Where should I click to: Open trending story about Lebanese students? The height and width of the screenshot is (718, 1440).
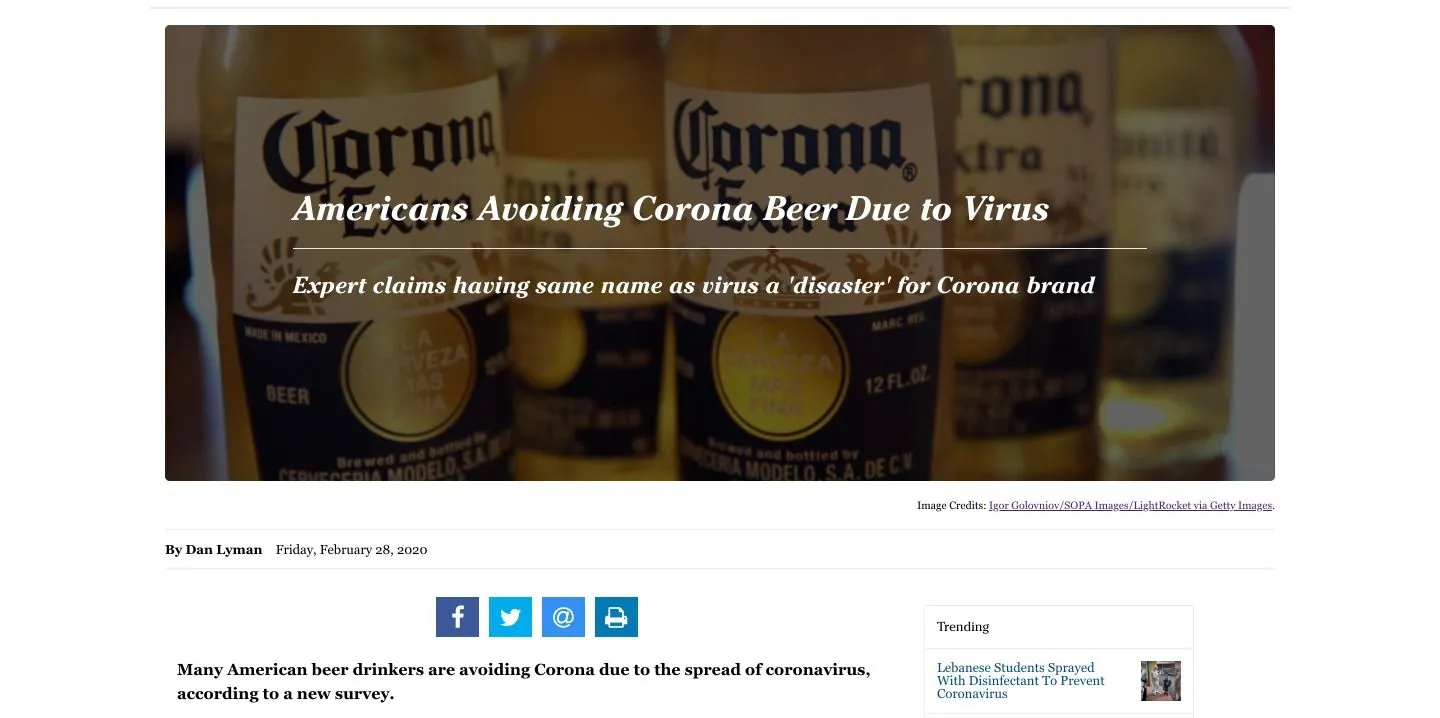(1020, 680)
